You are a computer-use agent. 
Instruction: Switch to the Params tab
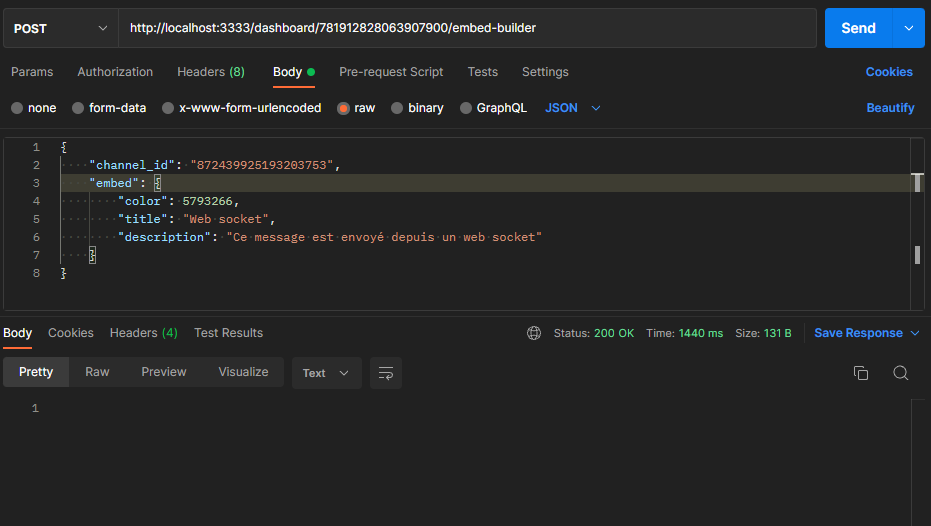click(32, 72)
